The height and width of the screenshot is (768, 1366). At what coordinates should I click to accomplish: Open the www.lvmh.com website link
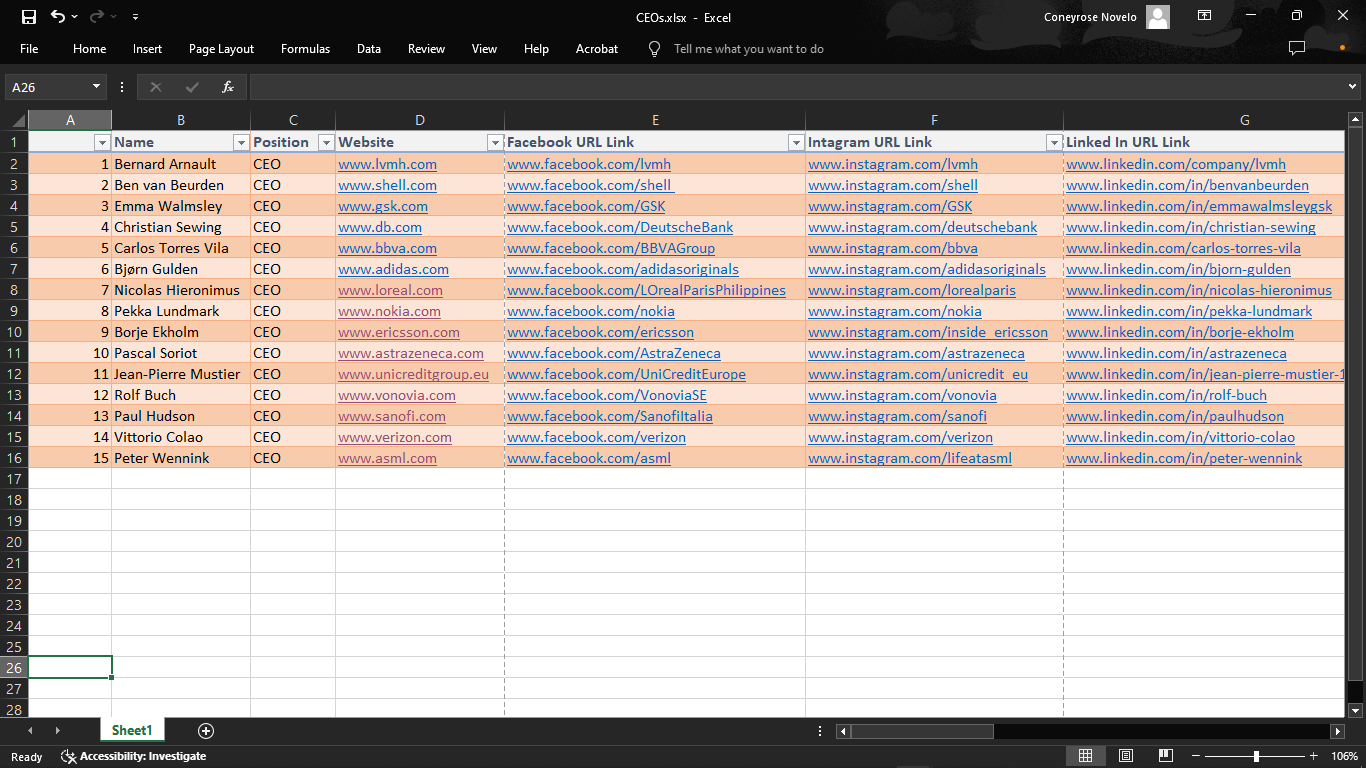click(387, 164)
